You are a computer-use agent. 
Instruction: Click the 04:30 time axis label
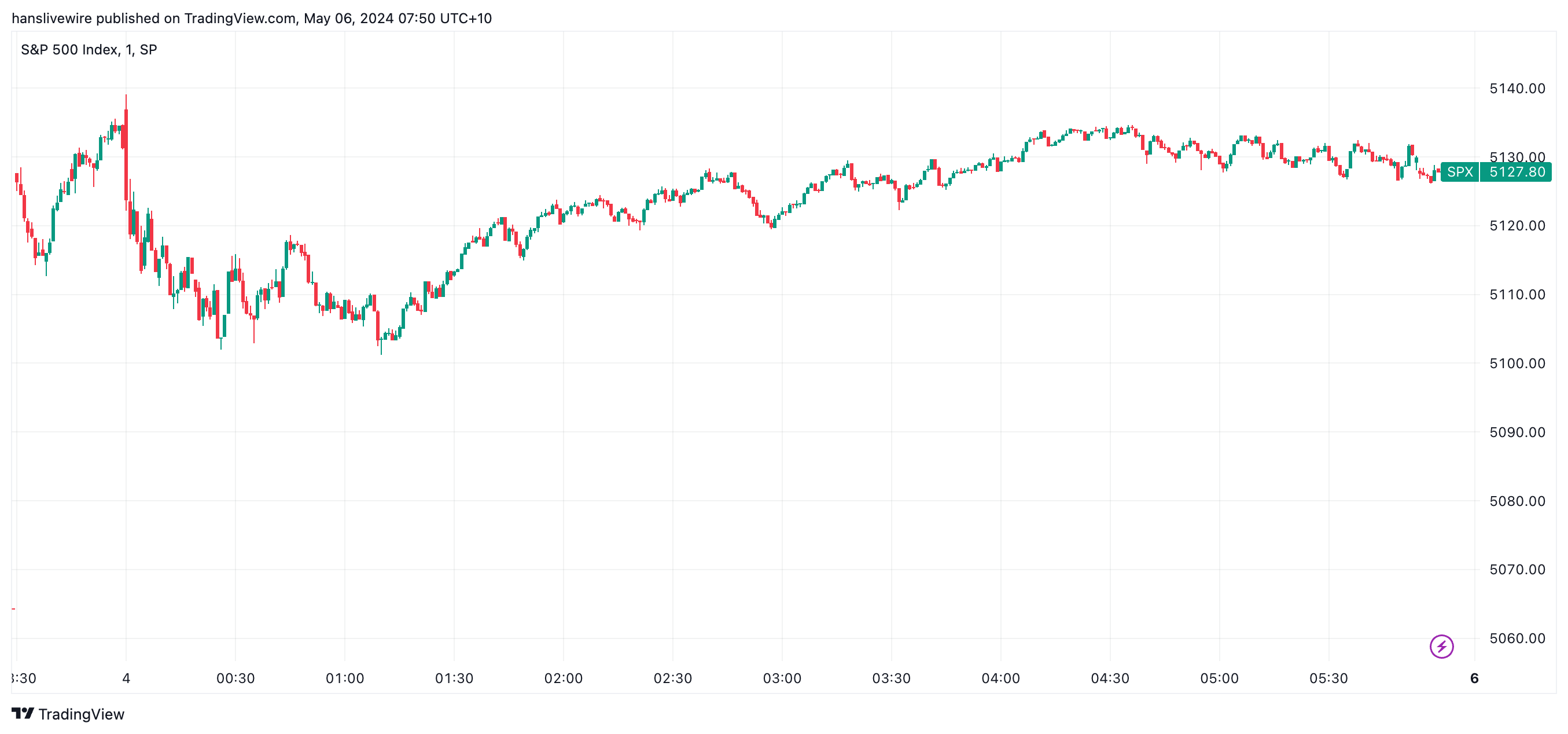tap(1110, 678)
